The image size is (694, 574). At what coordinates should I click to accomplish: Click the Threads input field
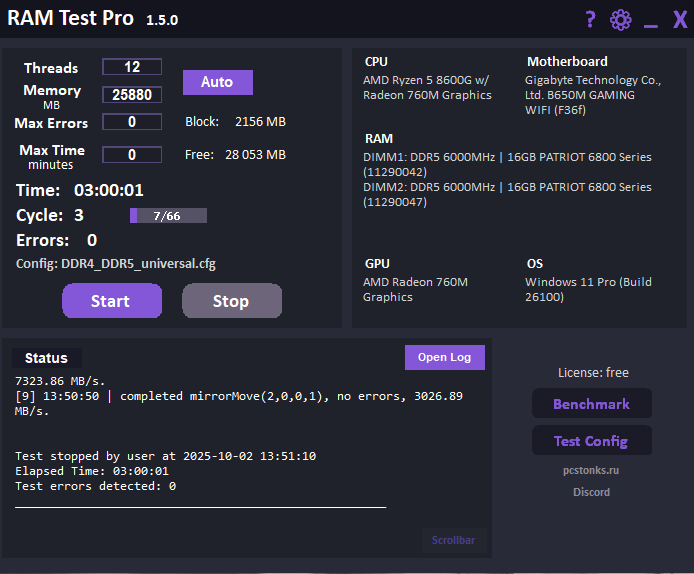tap(132, 67)
